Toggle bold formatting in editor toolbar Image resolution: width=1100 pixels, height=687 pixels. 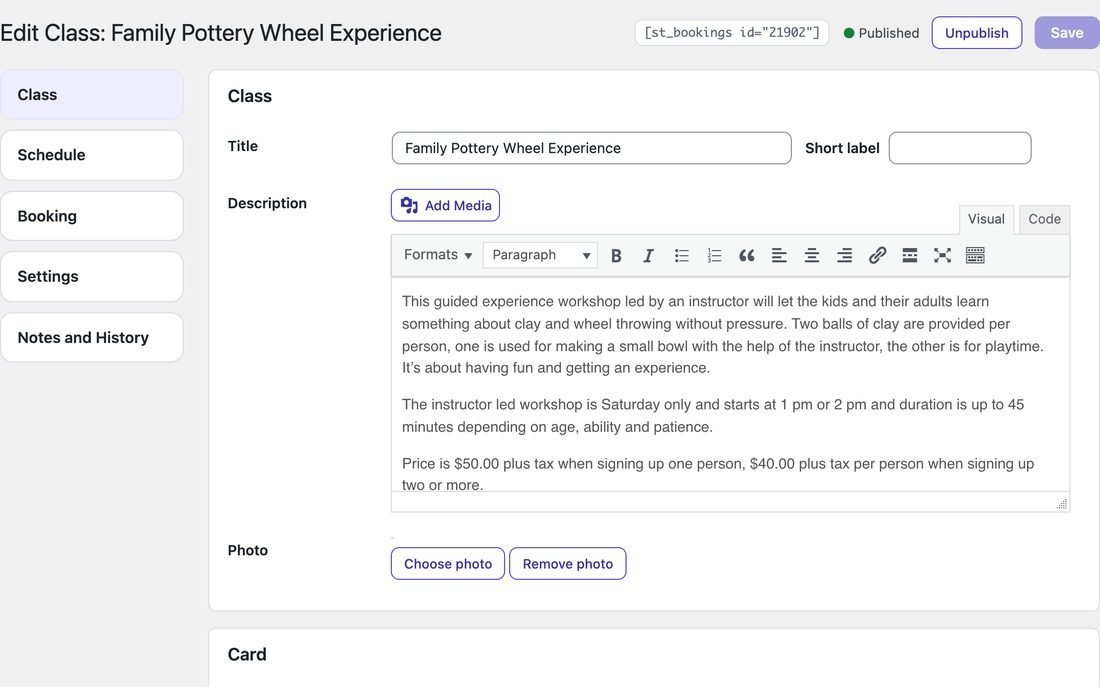tap(616, 255)
